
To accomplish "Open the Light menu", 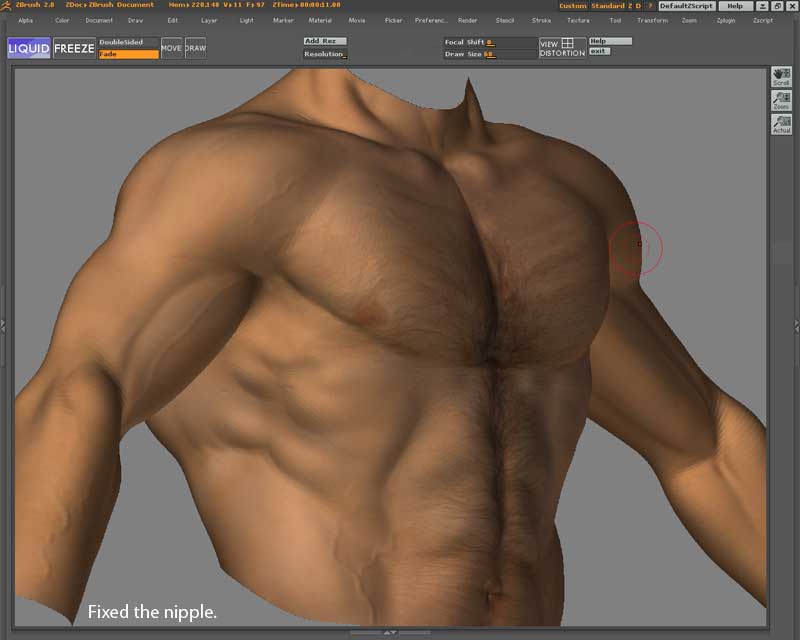I will click(246, 20).
